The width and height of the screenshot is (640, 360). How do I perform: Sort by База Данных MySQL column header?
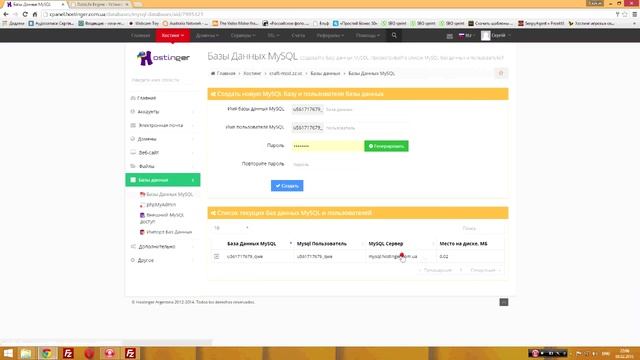click(x=251, y=244)
